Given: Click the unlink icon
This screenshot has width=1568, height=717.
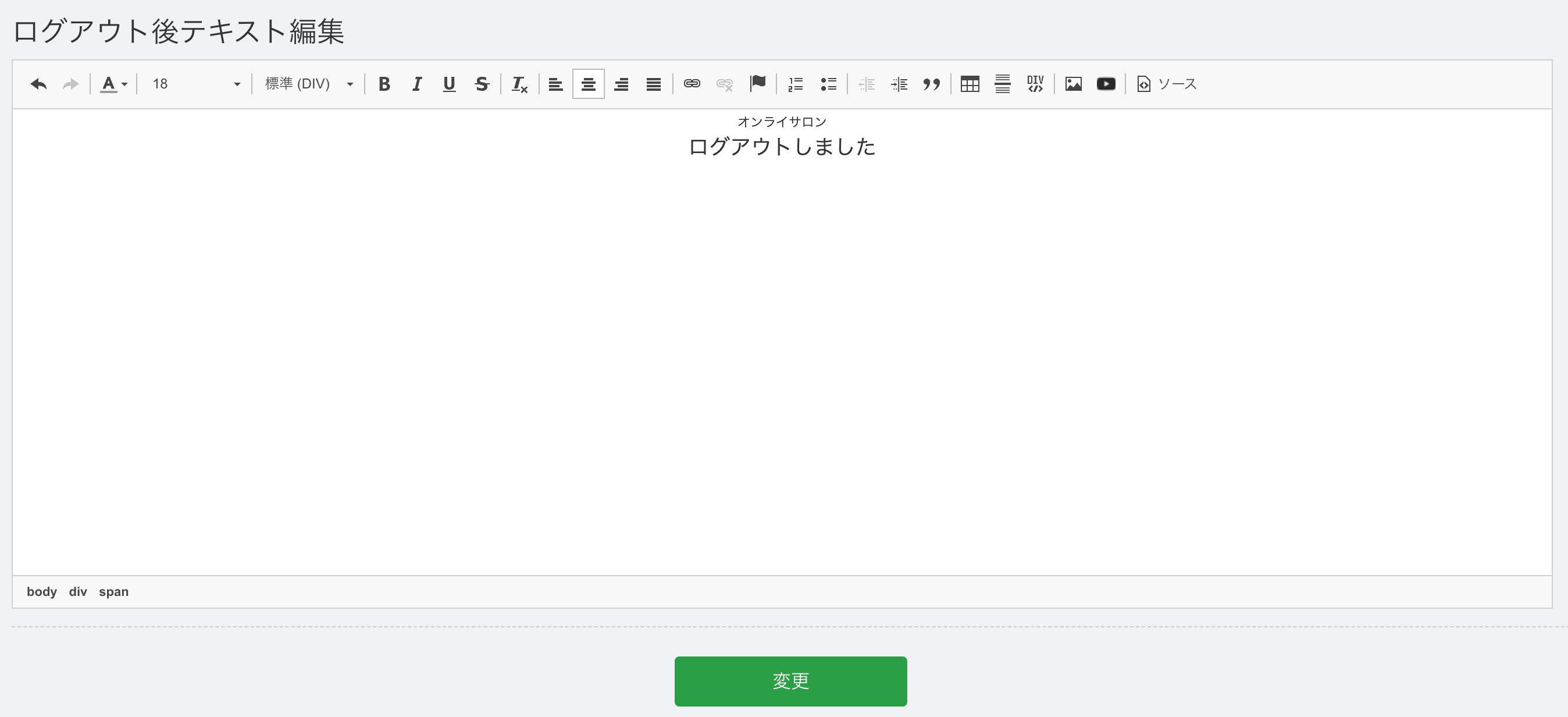Looking at the screenshot, I should pos(724,84).
